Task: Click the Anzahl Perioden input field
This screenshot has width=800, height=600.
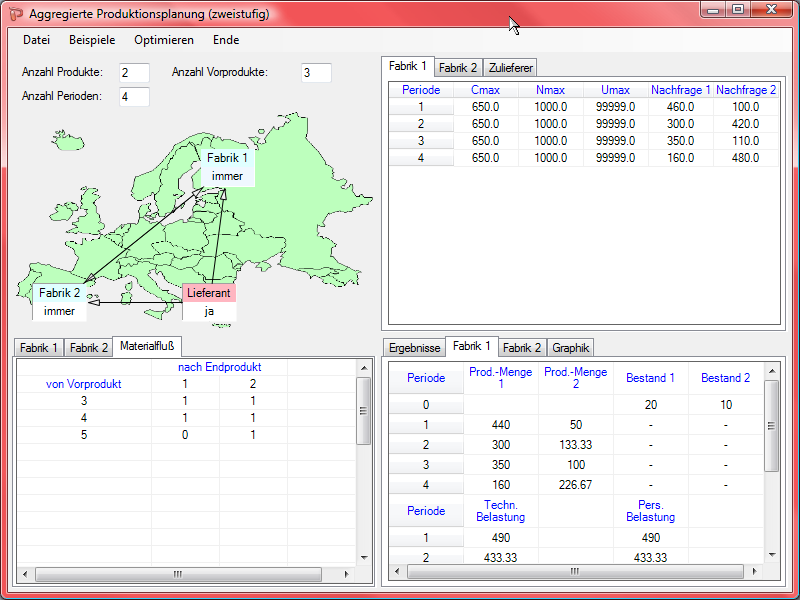Action: 134,97
